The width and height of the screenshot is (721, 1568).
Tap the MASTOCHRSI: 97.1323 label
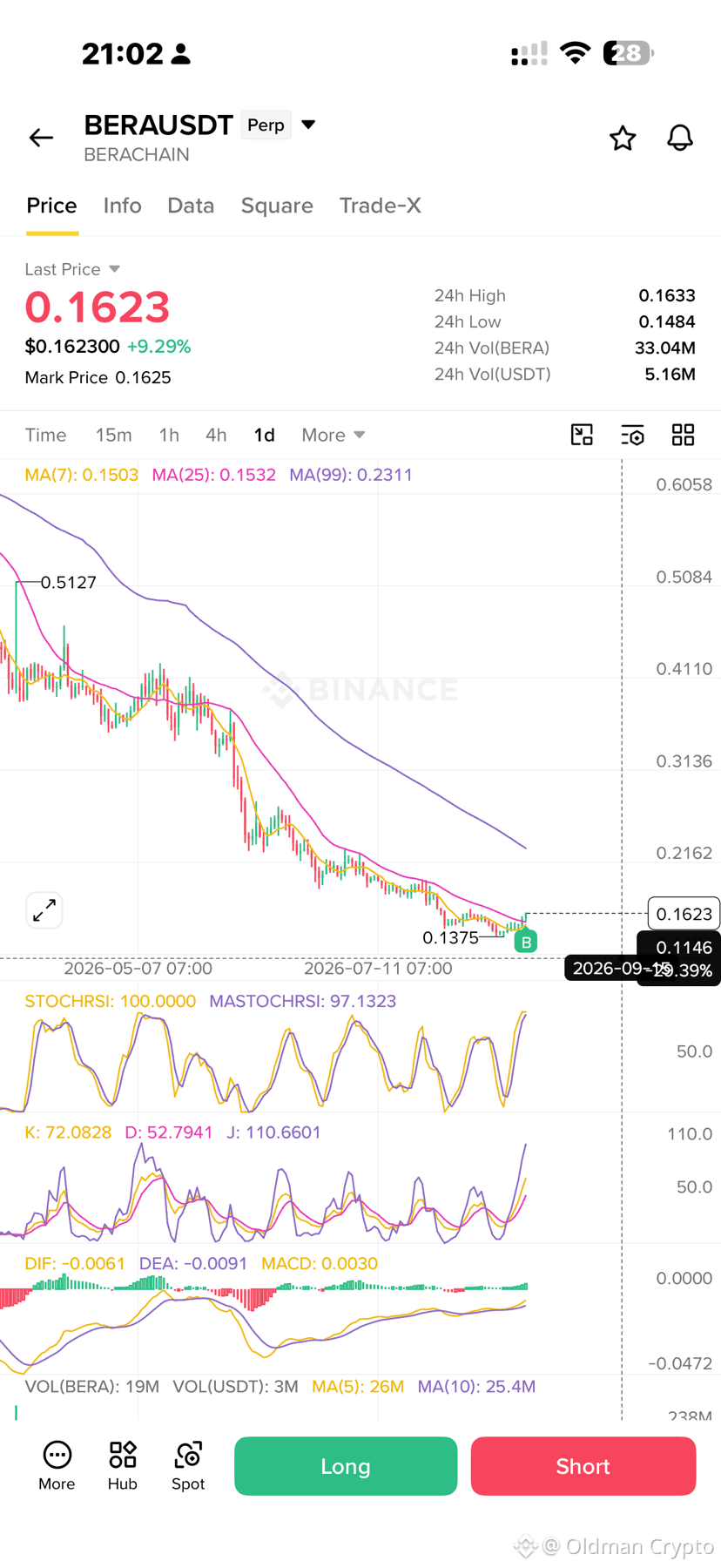[x=302, y=1001]
